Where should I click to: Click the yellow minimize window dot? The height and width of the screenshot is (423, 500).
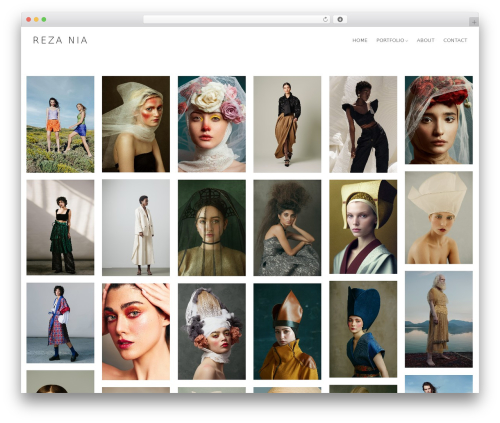[36, 20]
